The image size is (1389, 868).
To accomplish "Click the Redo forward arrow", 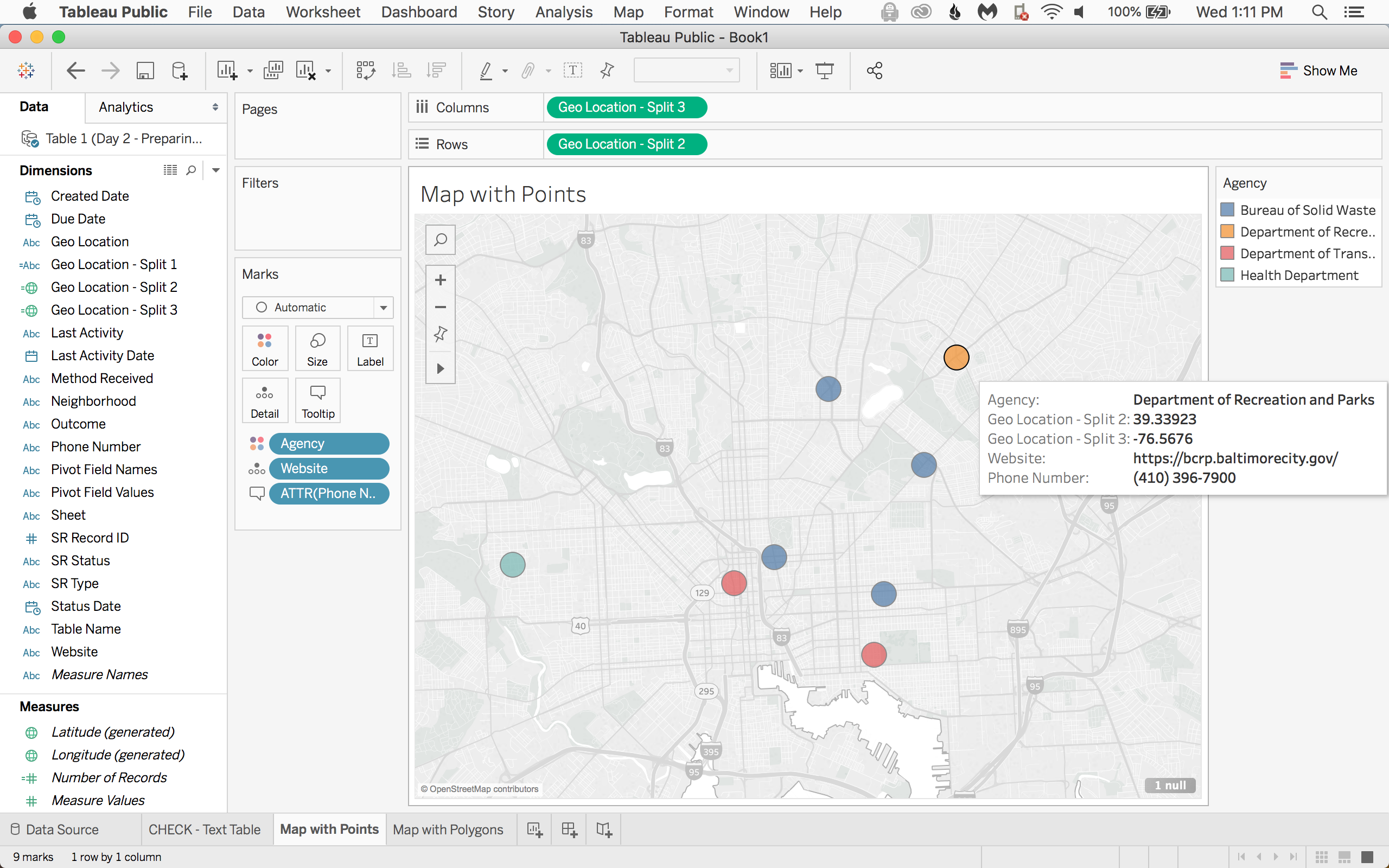I will (110, 71).
